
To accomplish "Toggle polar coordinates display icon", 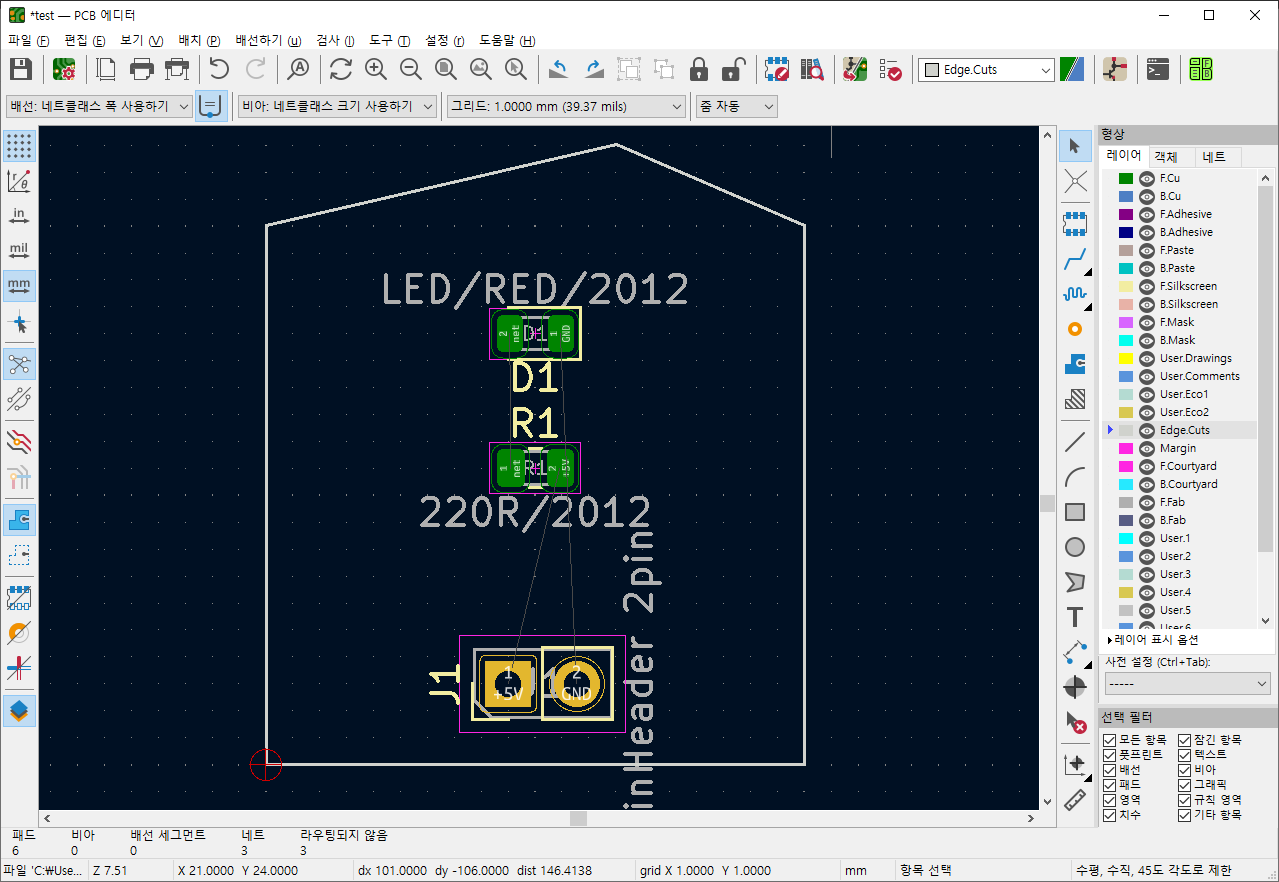I will [19, 181].
